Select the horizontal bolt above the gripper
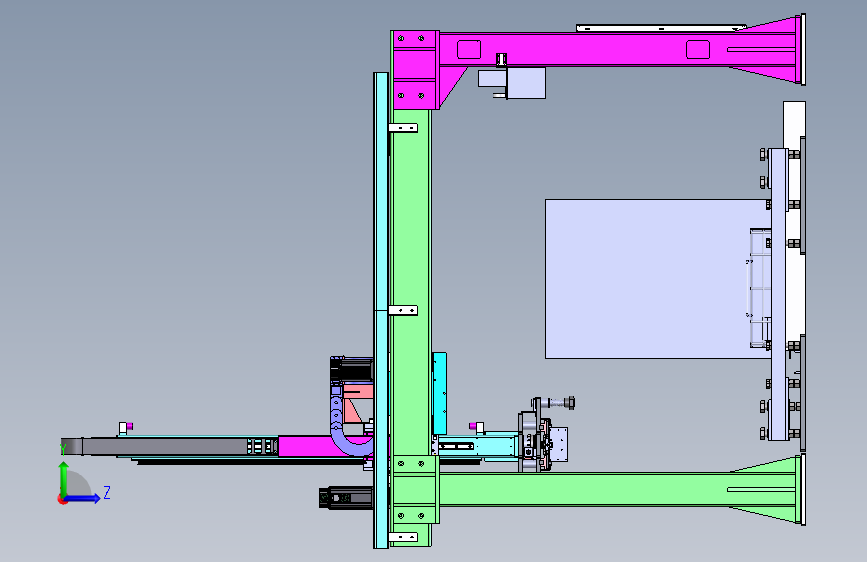Viewport: 867px width, 562px height. (557, 403)
